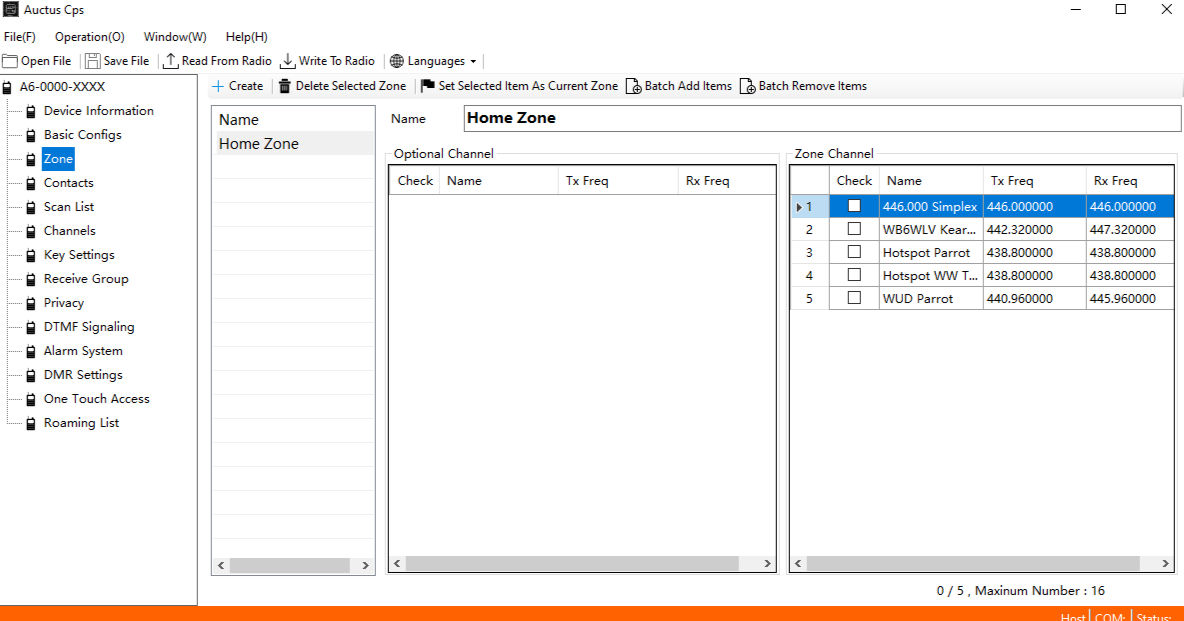Click the Open File folder icon
This screenshot has width=1184, height=621.
point(11,61)
